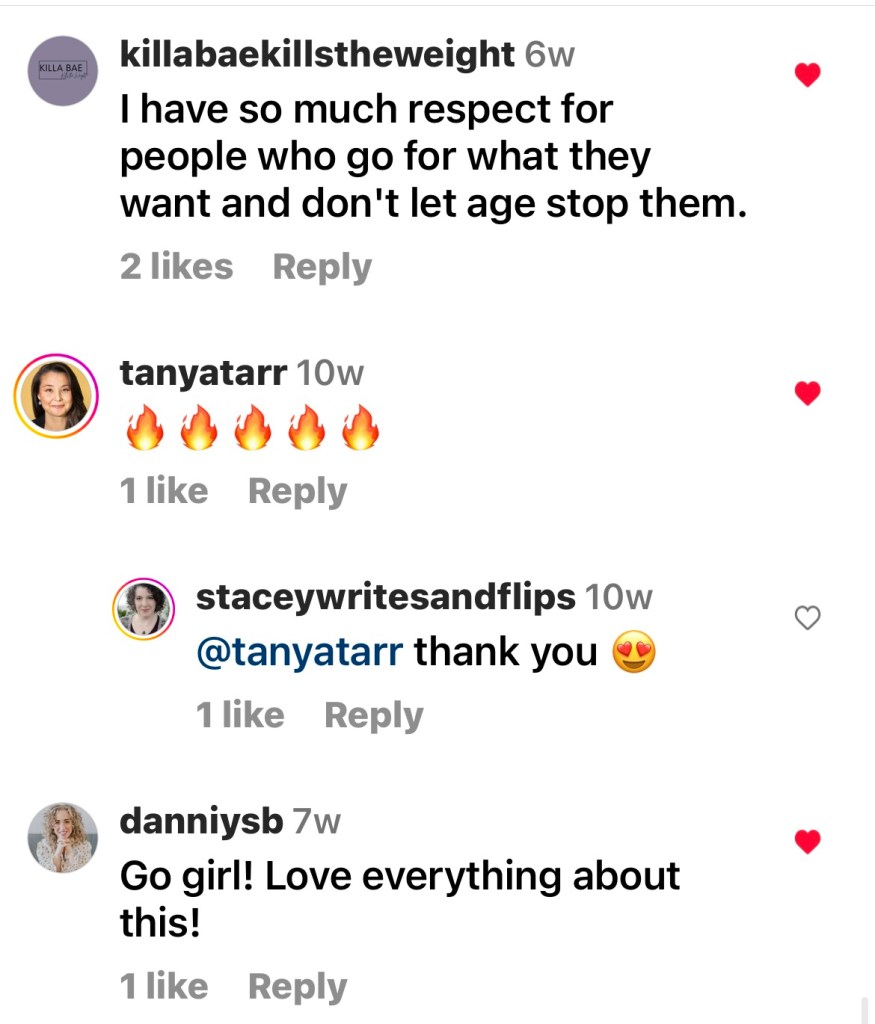Open tanyatarr's story avatar
Viewport: 875px width, 1024px height.
click(56, 395)
